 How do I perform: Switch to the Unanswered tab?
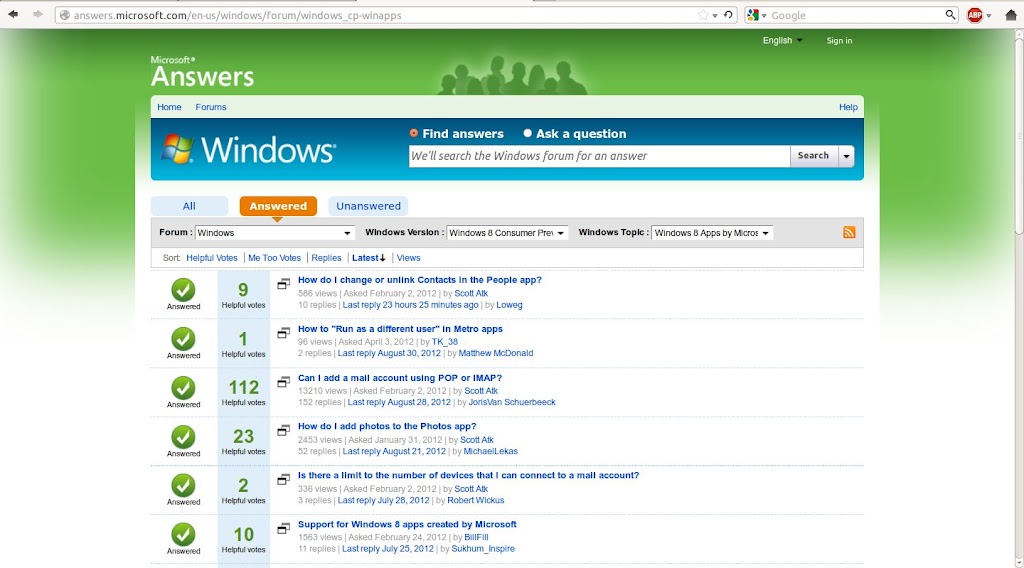[368, 206]
